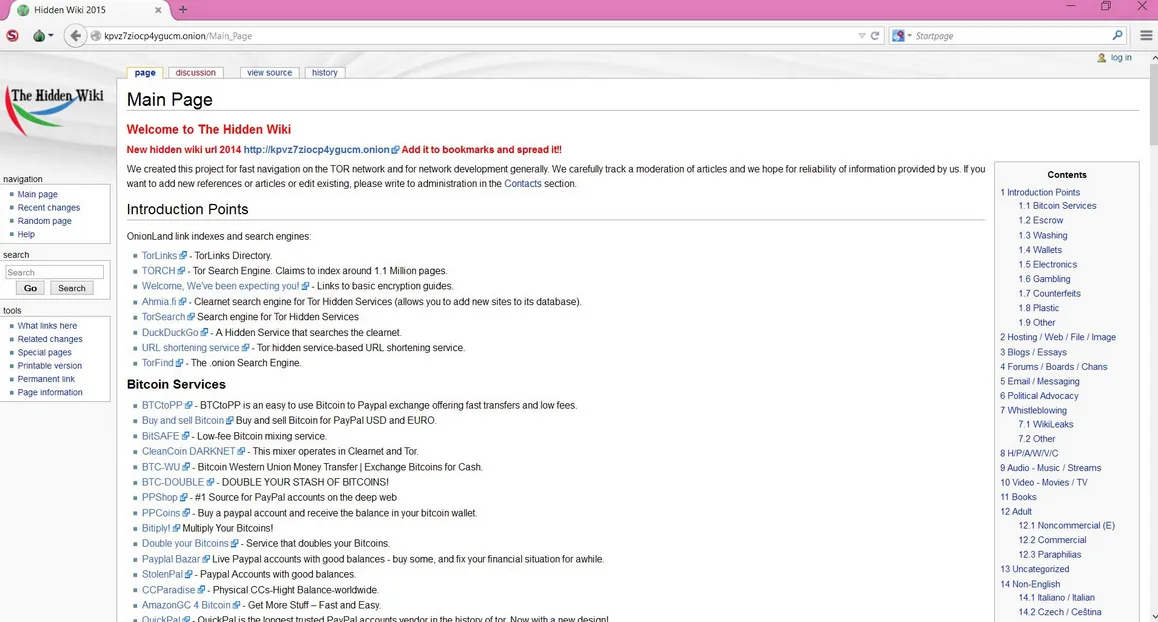Jump to 14 Non-English in Contents
The image size is (1158, 622).
(1029, 584)
